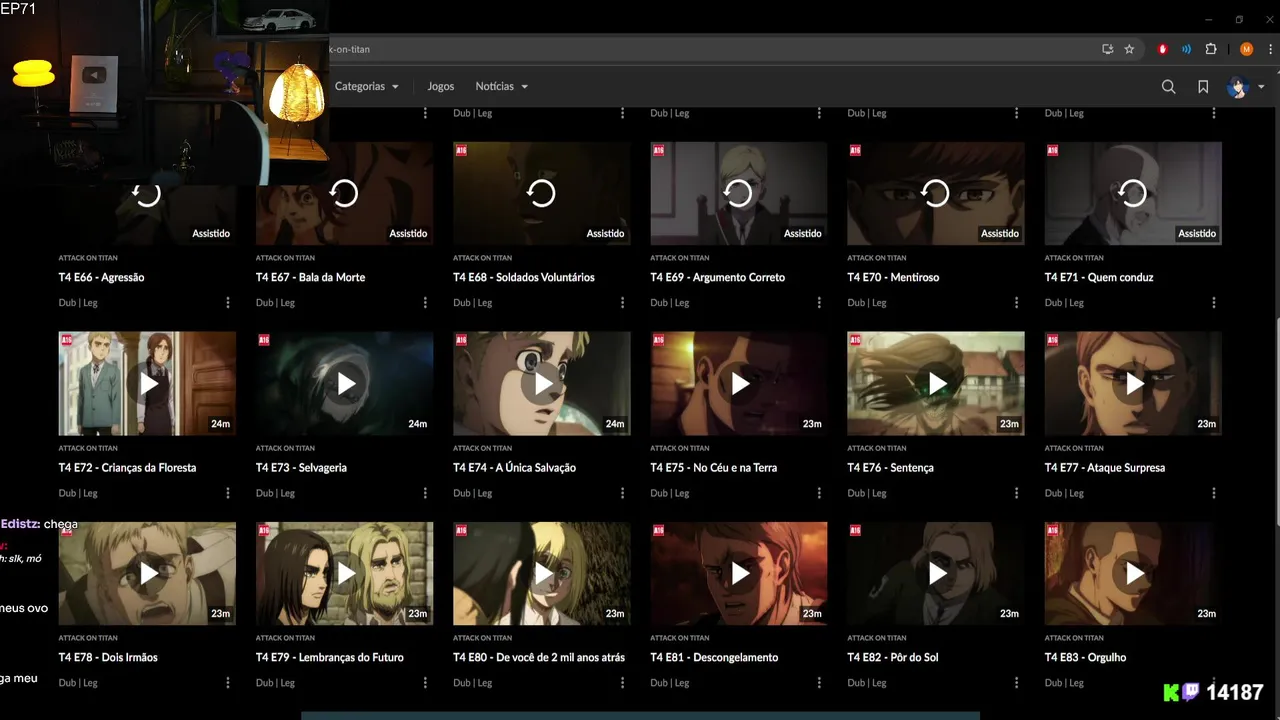This screenshot has height=720, width=1280.
Task: Play episode E82 Pôr do Sol
Action: point(935,573)
